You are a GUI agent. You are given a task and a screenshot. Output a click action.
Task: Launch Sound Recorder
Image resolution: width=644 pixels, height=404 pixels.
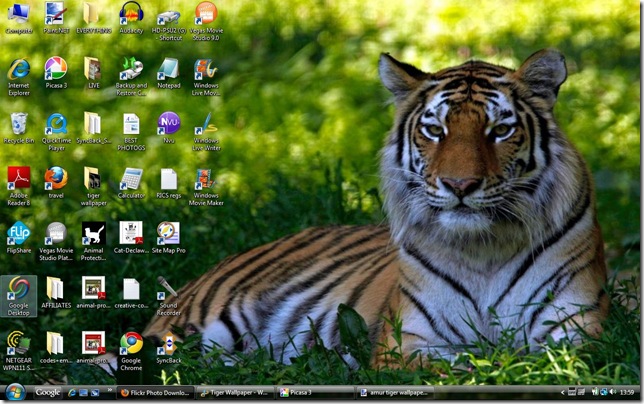169,296
